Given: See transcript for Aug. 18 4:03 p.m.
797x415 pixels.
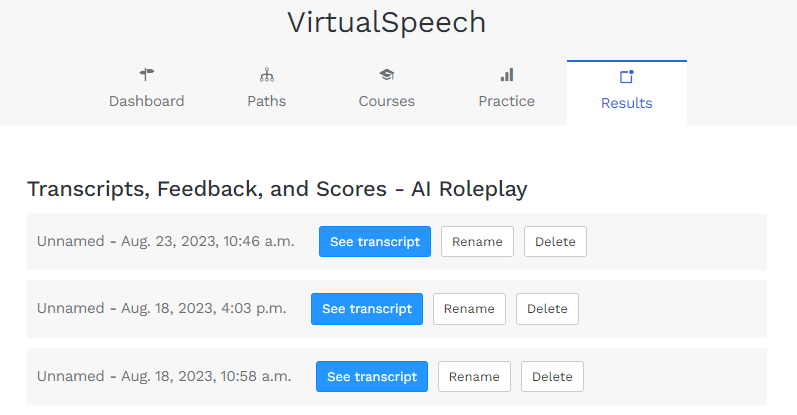Looking at the screenshot, I should tap(367, 309).
